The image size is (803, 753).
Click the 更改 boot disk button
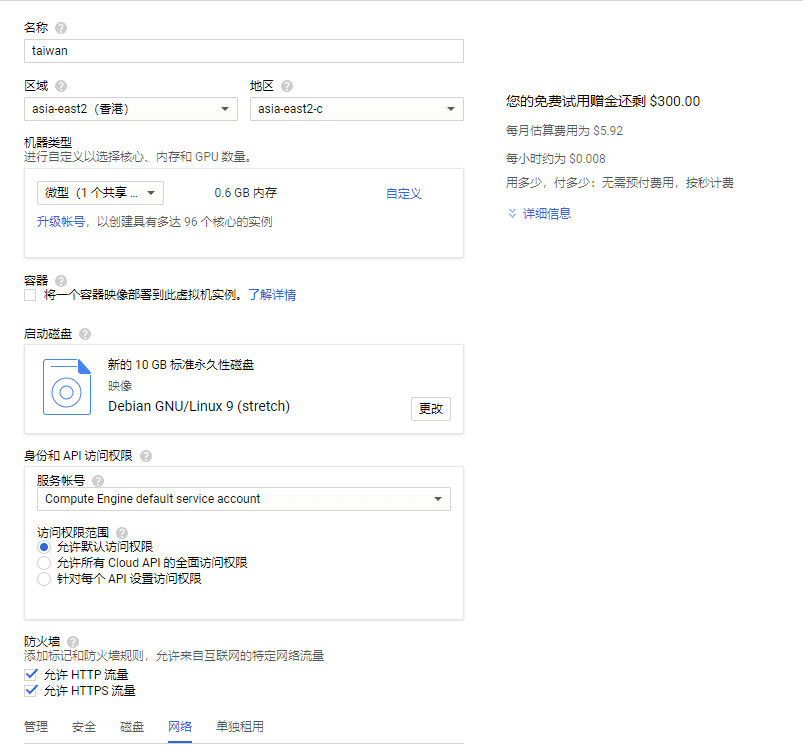coord(430,409)
